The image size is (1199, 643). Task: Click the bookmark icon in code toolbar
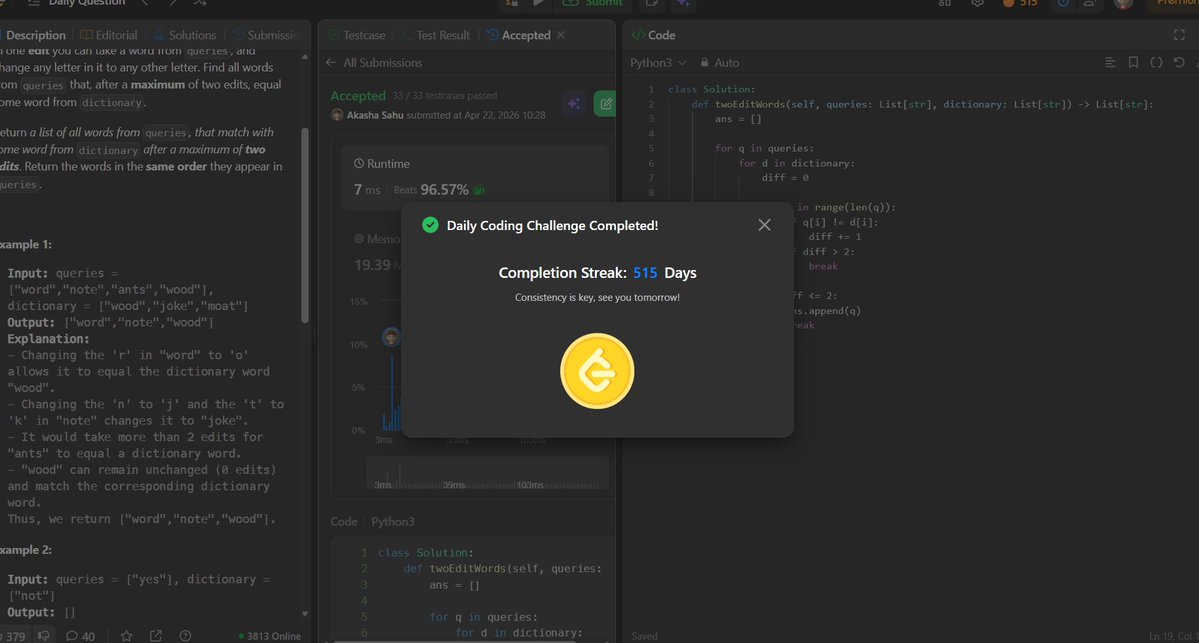[x=1133, y=63]
